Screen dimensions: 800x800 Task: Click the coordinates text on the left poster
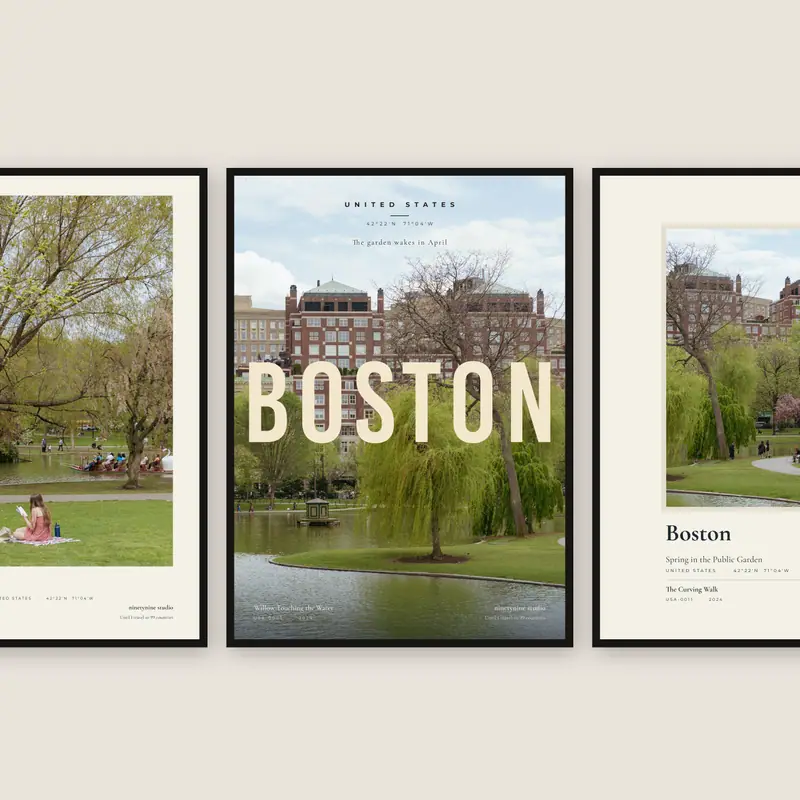click(70, 598)
